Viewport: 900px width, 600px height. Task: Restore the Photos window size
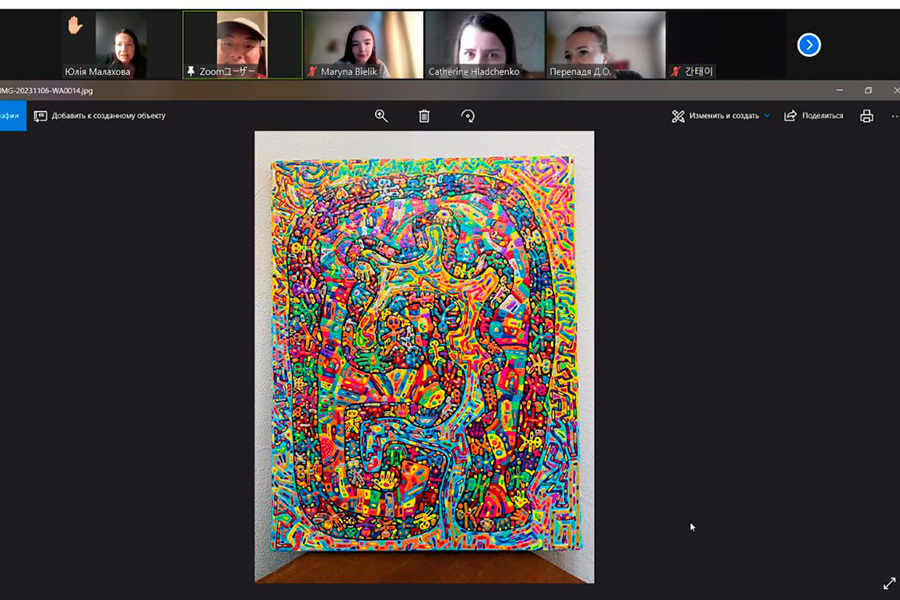pos(868,91)
